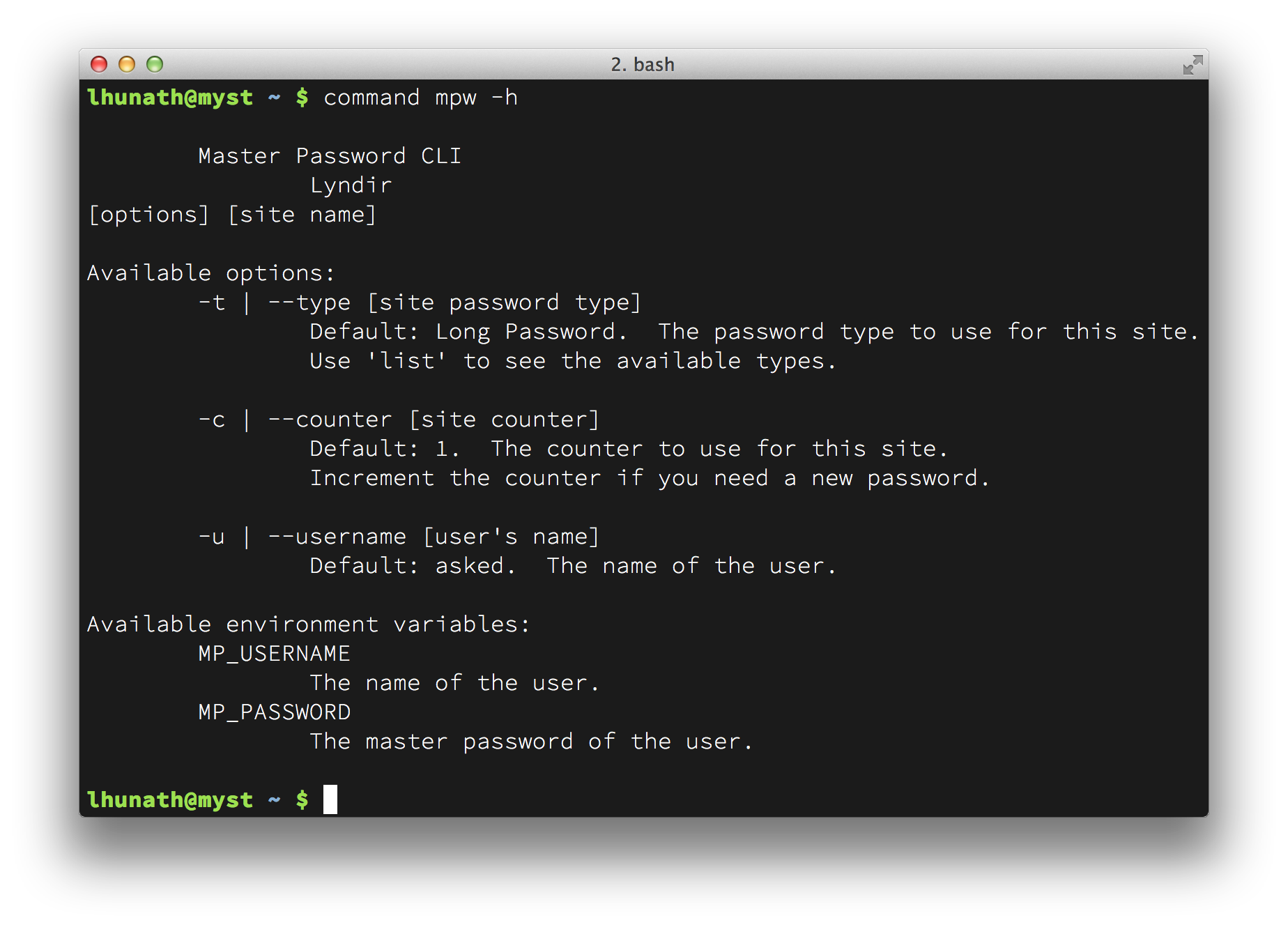Click the "2. bash" window title

643,65
